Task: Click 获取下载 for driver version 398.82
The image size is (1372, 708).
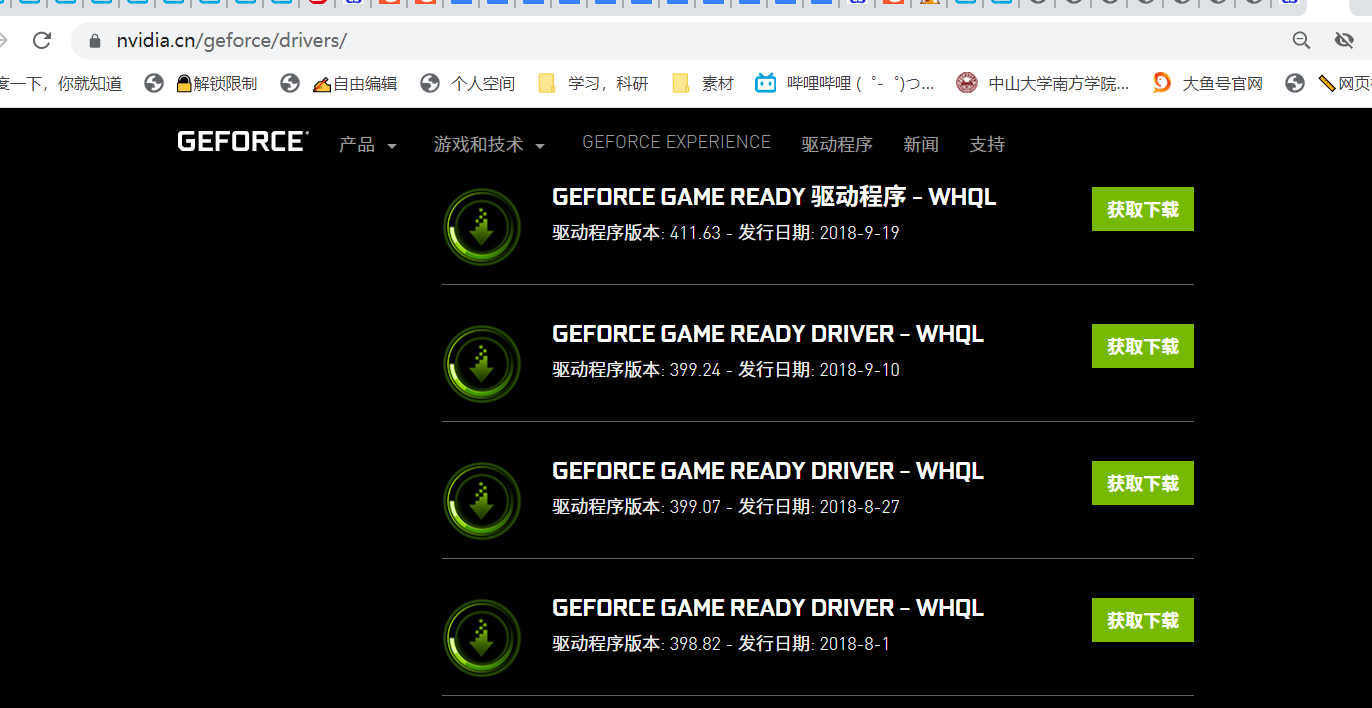Action: pos(1143,620)
